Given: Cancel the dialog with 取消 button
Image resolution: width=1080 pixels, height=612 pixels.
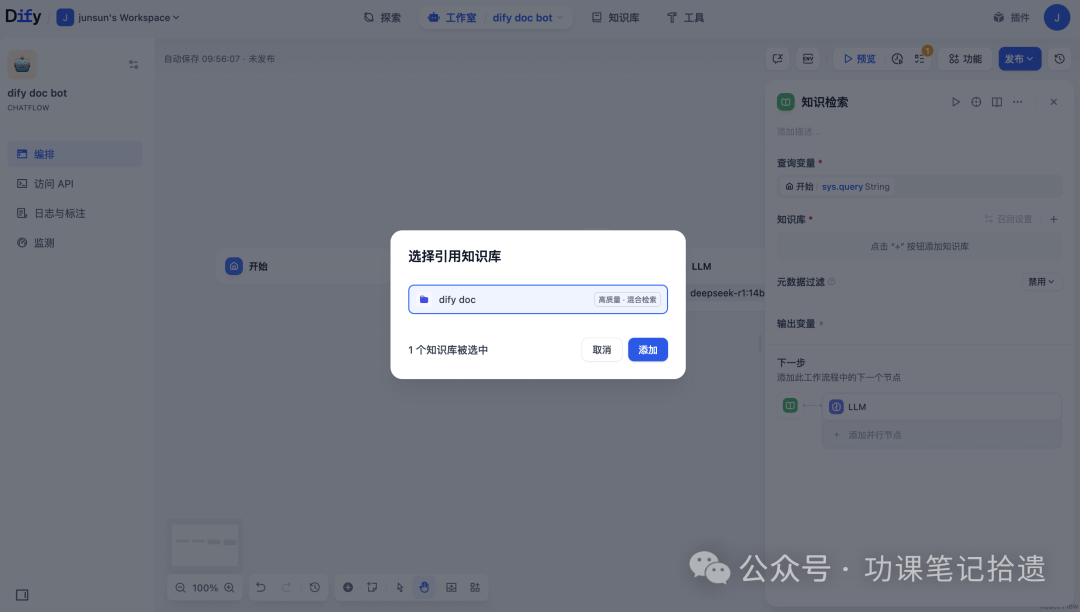Looking at the screenshot, I should pyautogui.click(x=601, y=349).
